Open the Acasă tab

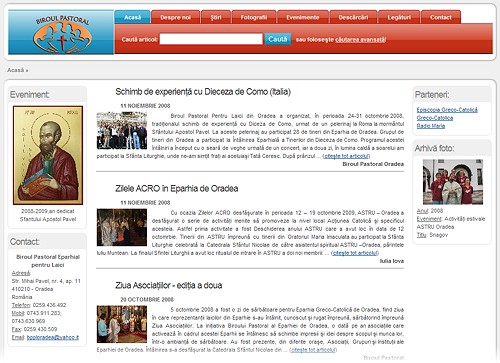[132, 17]
